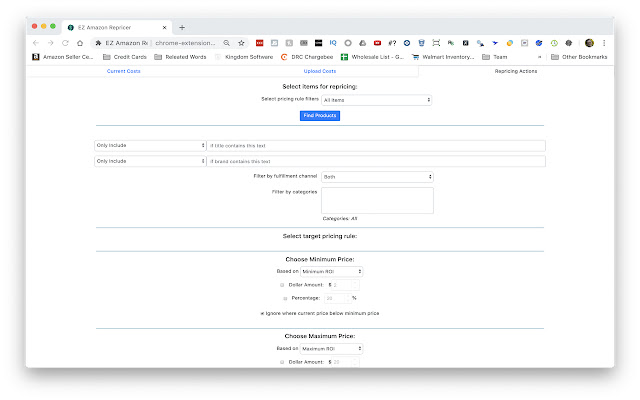Open the Minimum ROI based-on dropdown
The width and height of the screenshot is (640, 400).
tap(331, 271)
